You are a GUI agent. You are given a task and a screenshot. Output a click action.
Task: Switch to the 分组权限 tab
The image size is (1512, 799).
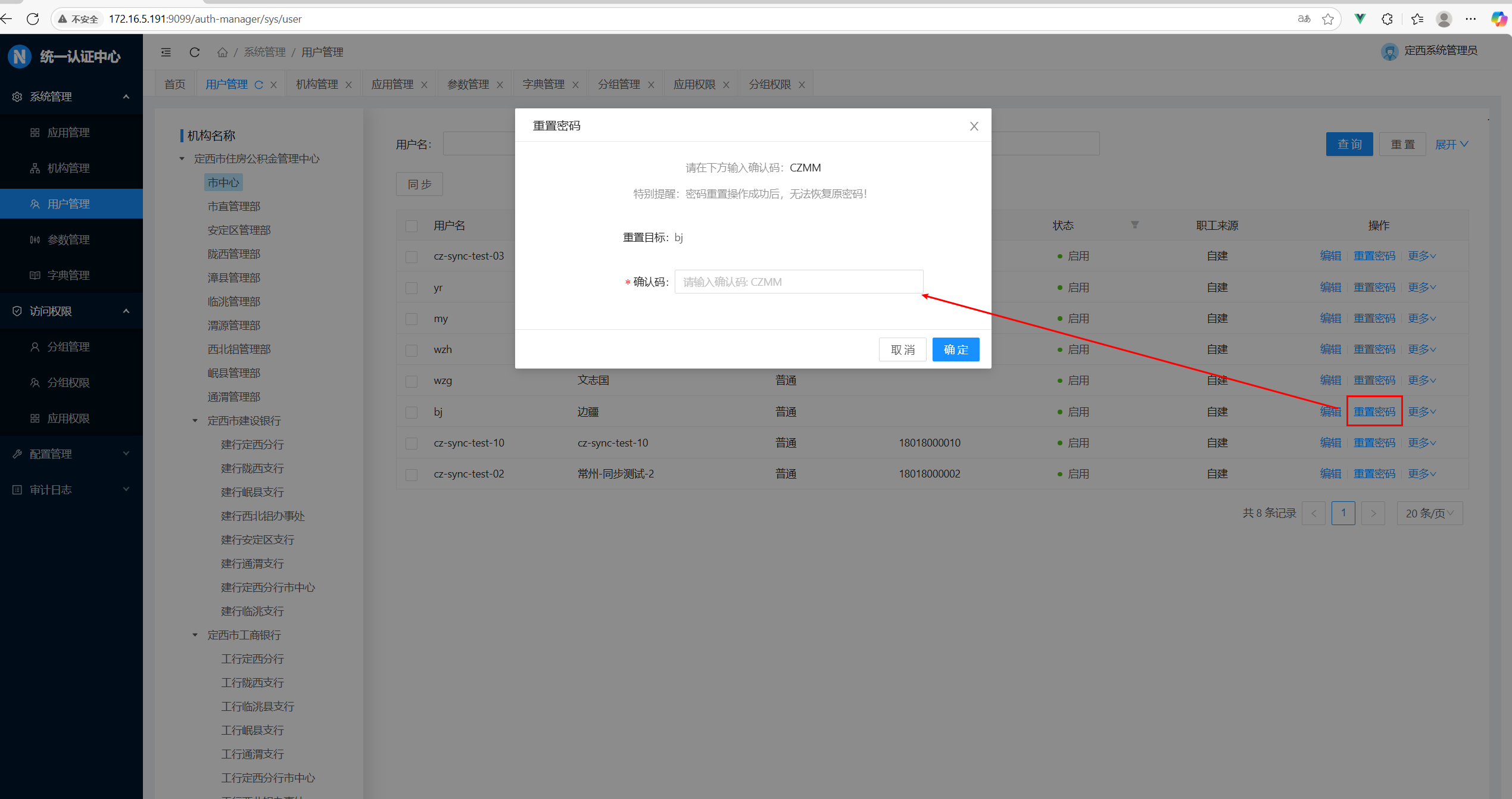click(x=769, y=85)
